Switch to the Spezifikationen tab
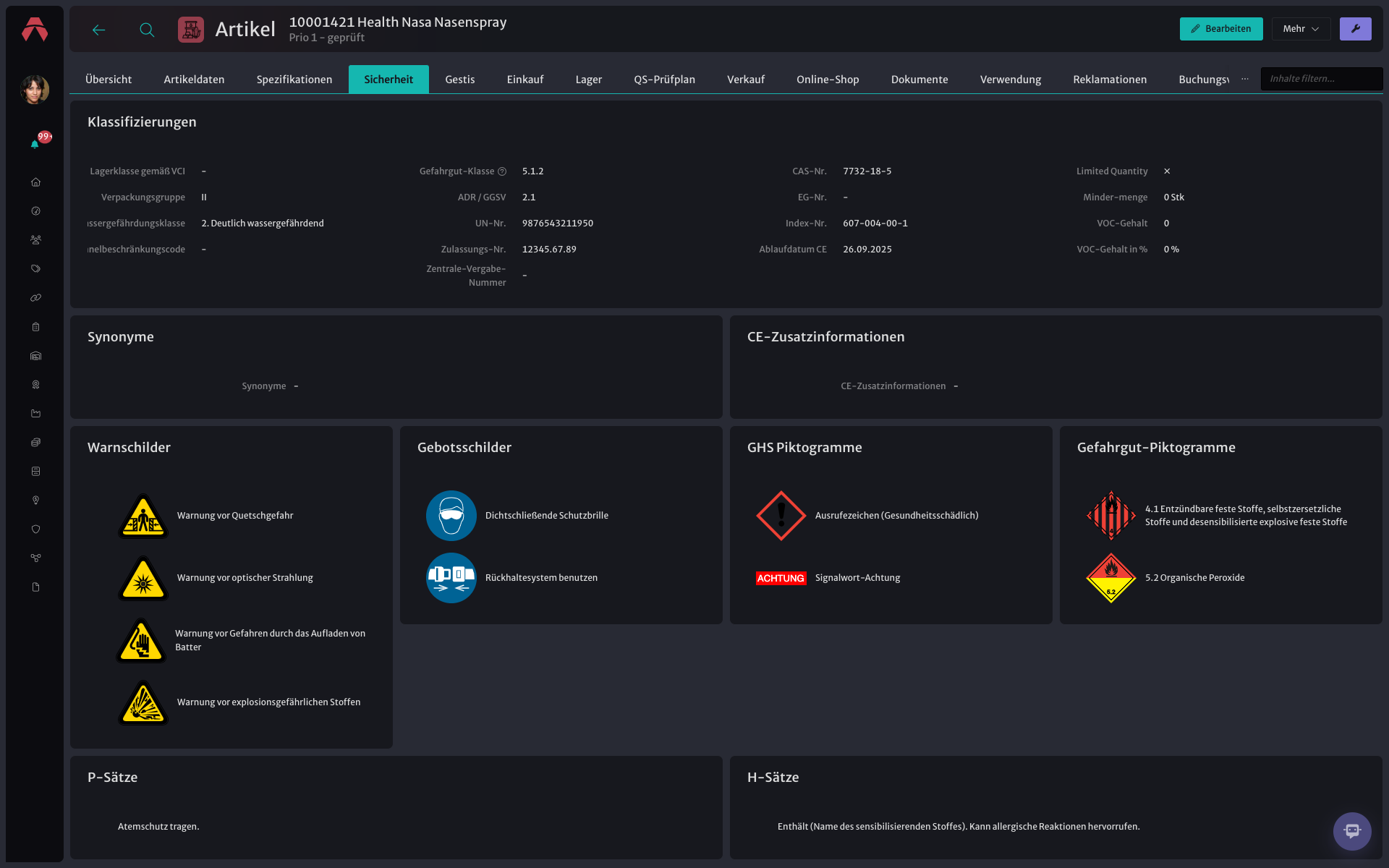Image resolution: width=1389 pixels, height=868 pixels. (294, 80)
